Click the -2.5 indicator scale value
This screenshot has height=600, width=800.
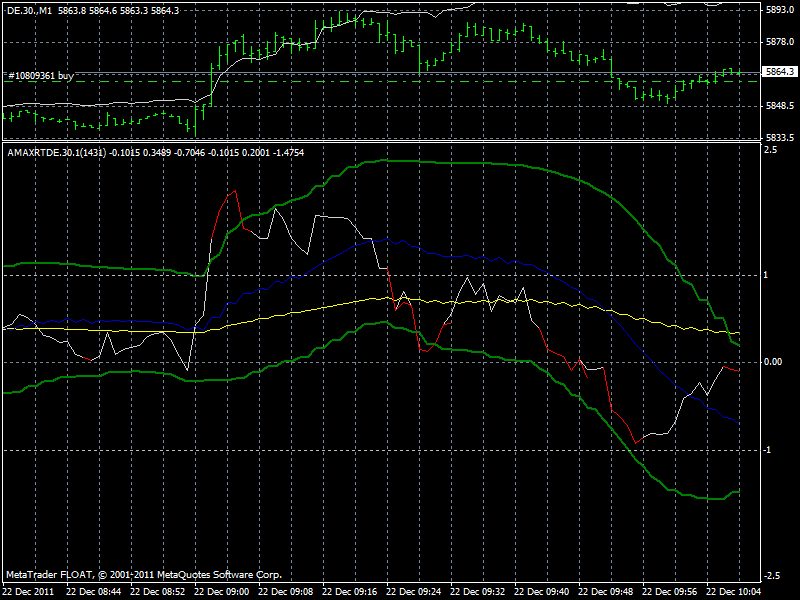click(x=770, y=577)
